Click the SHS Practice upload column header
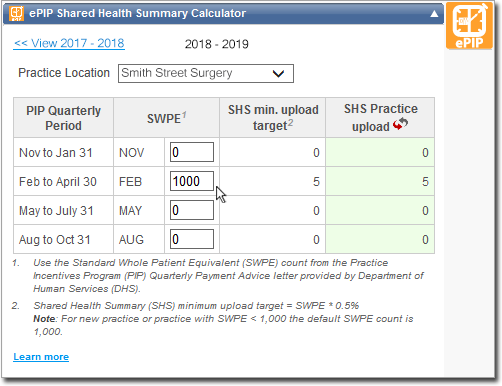The image size is (502, 386). click(x=380, y=118)
